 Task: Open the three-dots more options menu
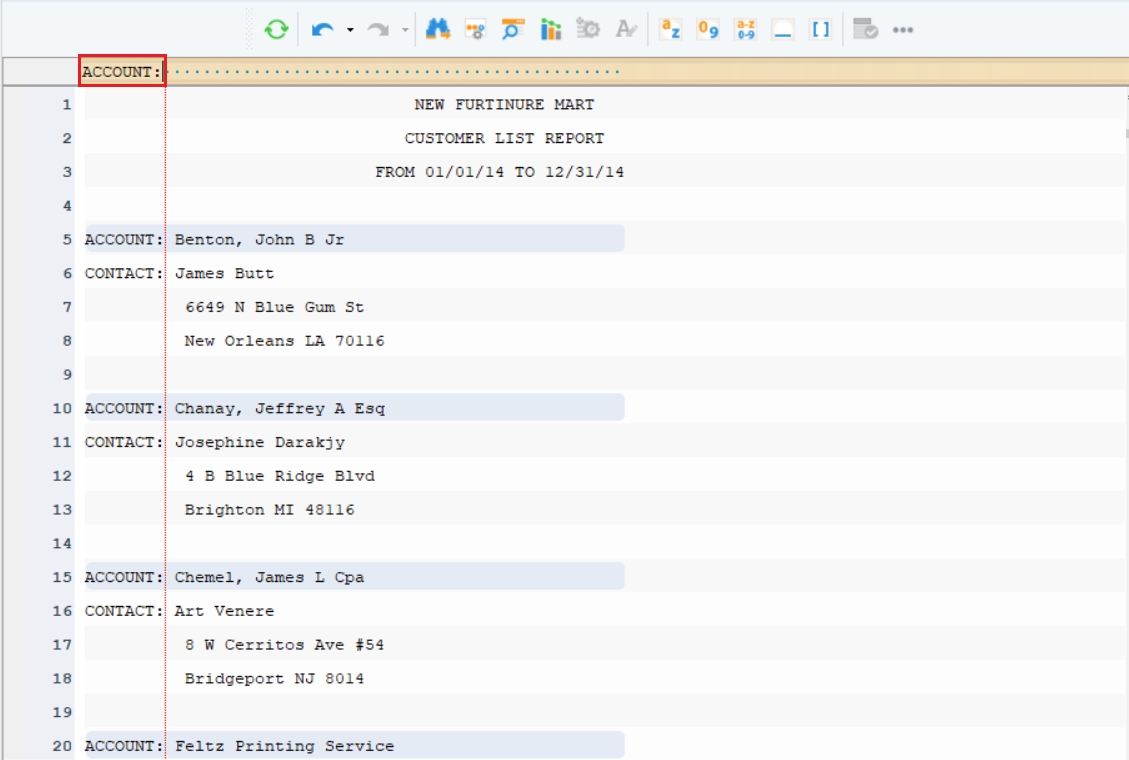coord(903,30)
